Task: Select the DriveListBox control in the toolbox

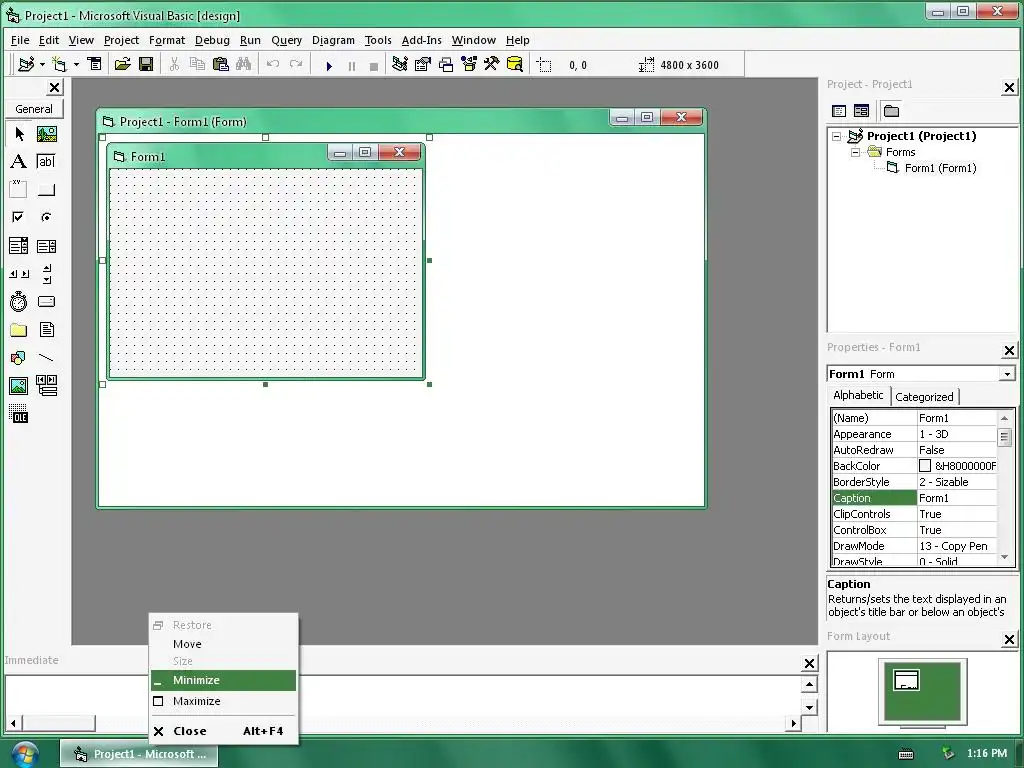Action: tap(46, 302)
